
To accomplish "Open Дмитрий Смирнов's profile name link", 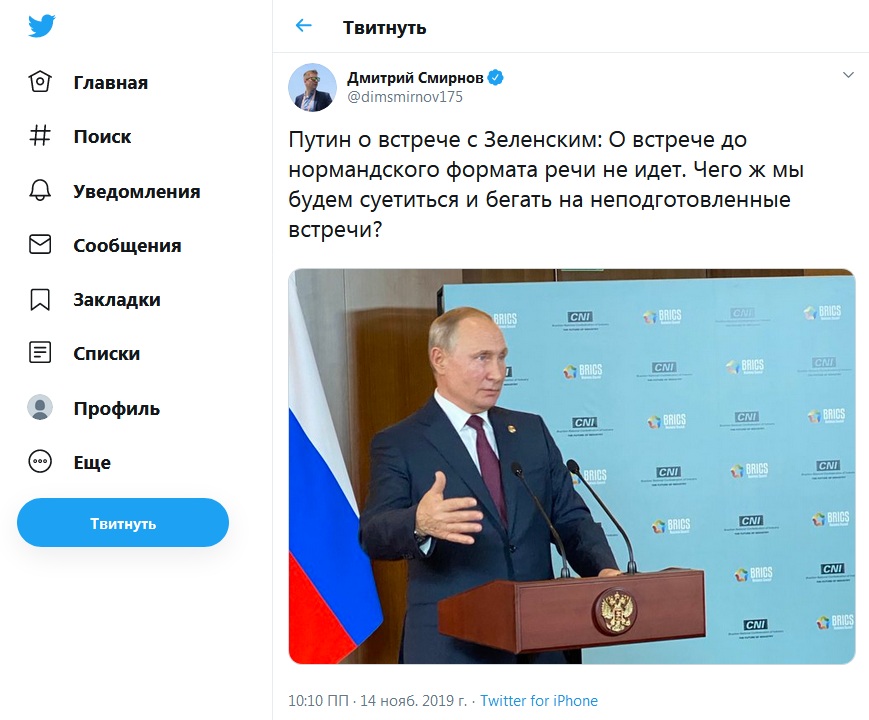I will click(414, 77).
